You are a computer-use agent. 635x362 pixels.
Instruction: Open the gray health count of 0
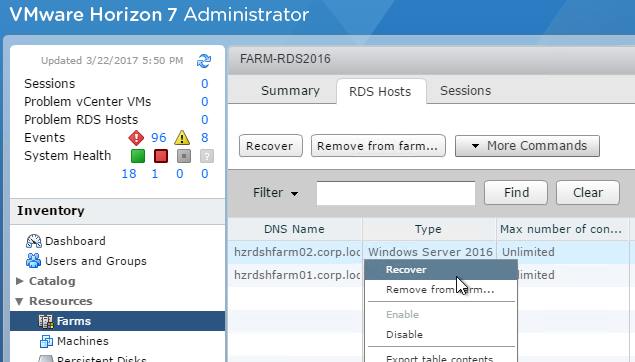tap(179, 174)
